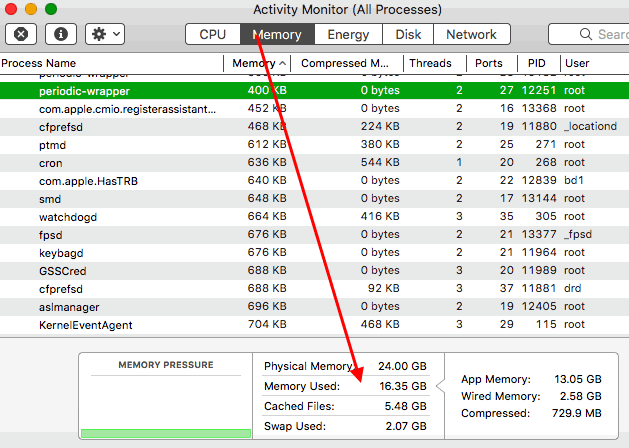Screen dimensions: 629x448
Task: Click PID 115 cell
Action: click(546, 324)
